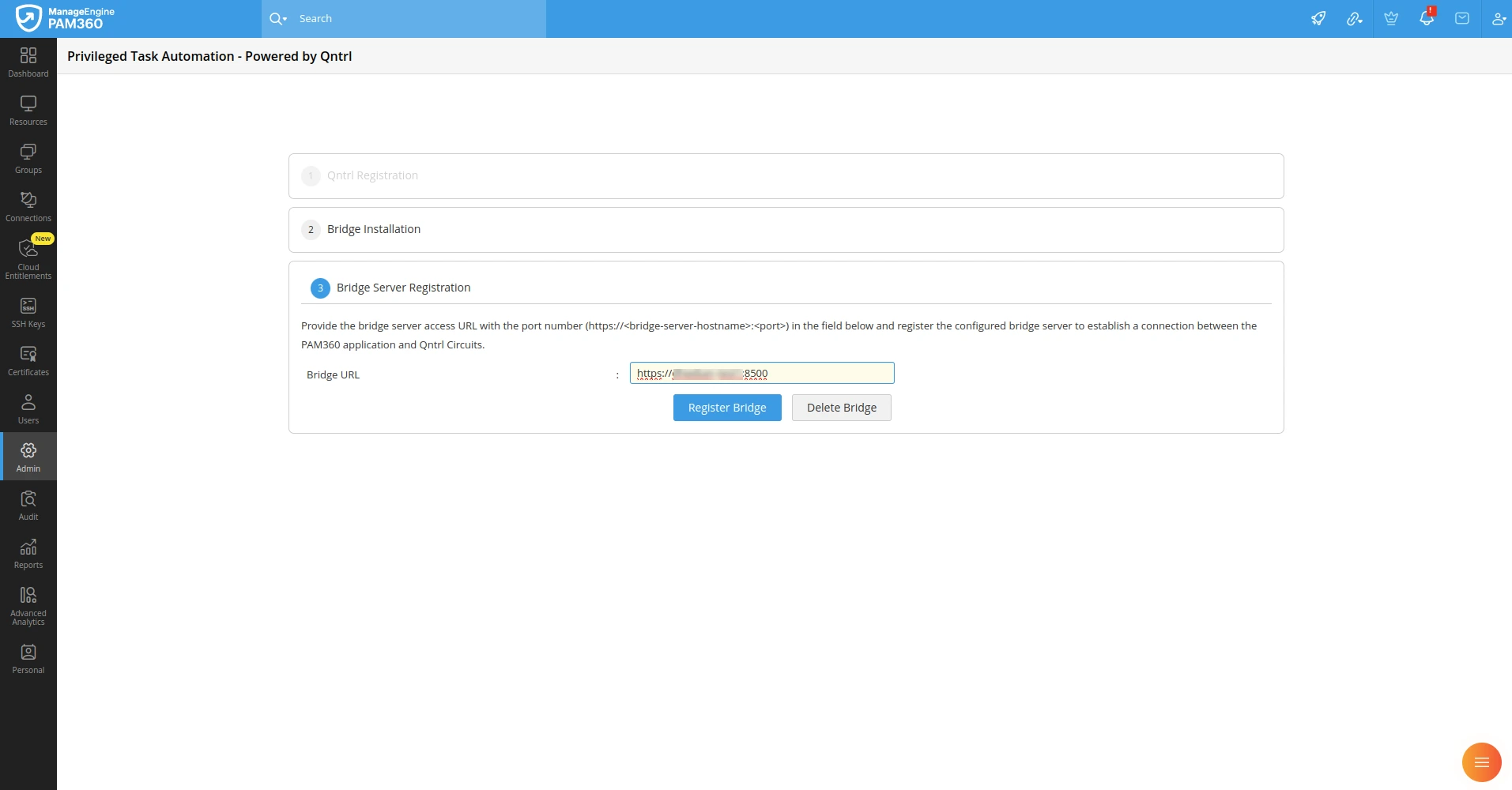The height and width of the screenshot is (790, 1512).
Task: Click the crown upgrade icon
Action: point(1391,18)
